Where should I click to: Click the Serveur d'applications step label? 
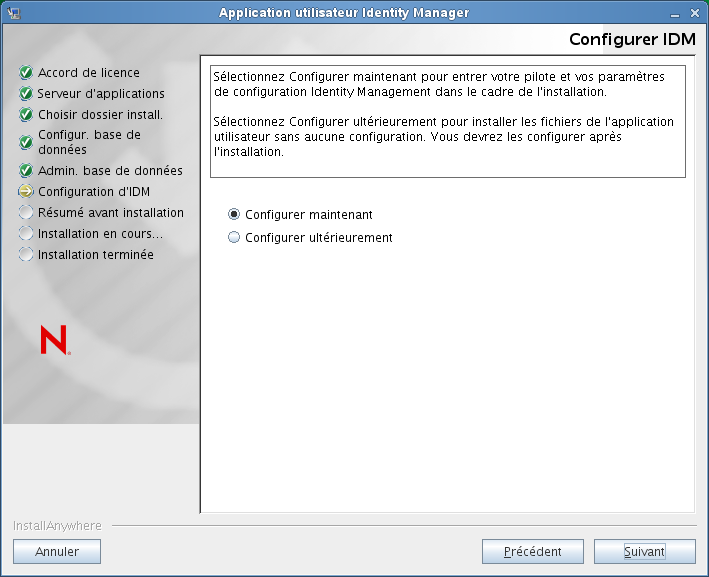click(101, 94)
